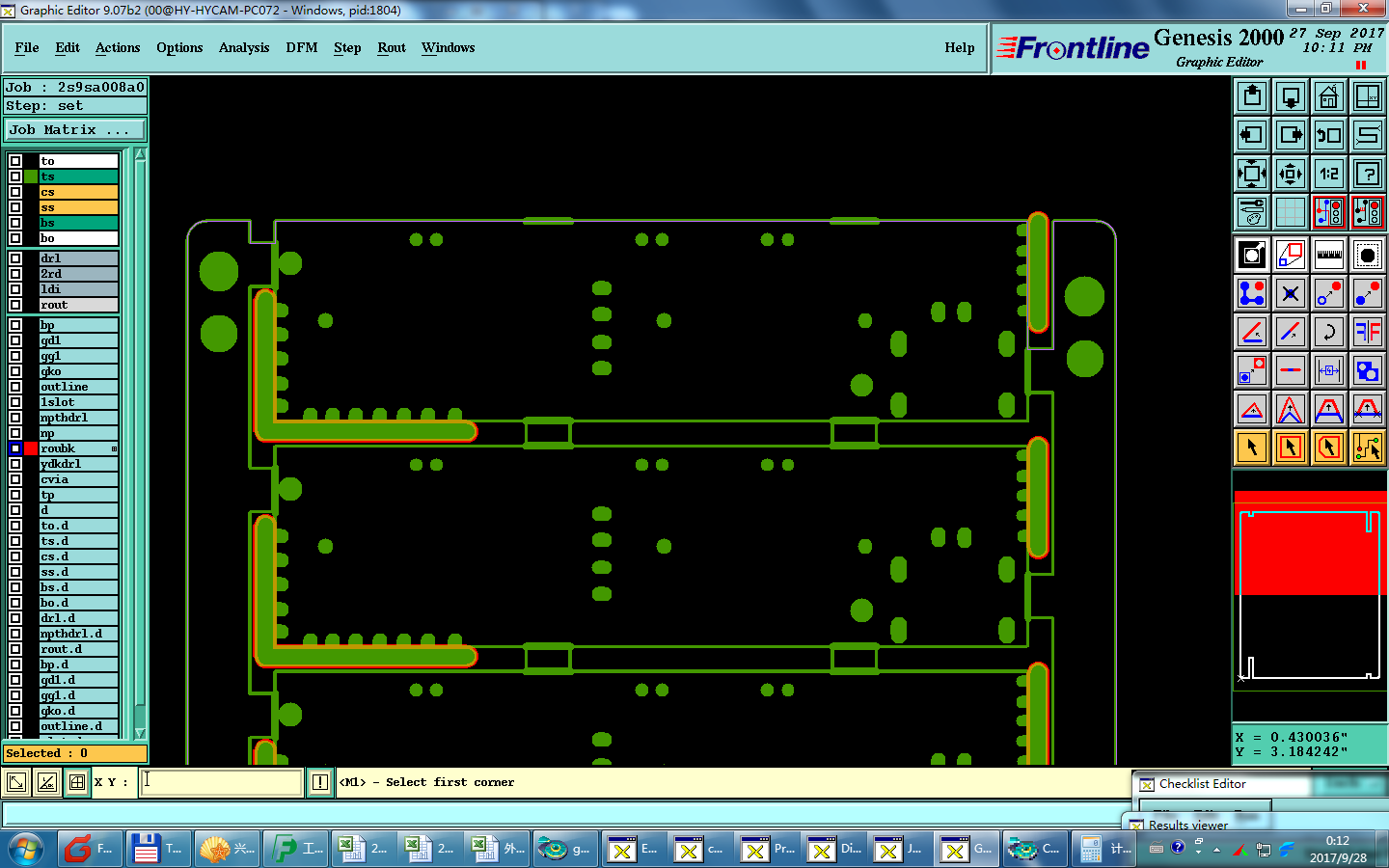This screenshot has height=868, width=1389.
Task: Click the pan up icon
Action: (x=1252, y=96)
